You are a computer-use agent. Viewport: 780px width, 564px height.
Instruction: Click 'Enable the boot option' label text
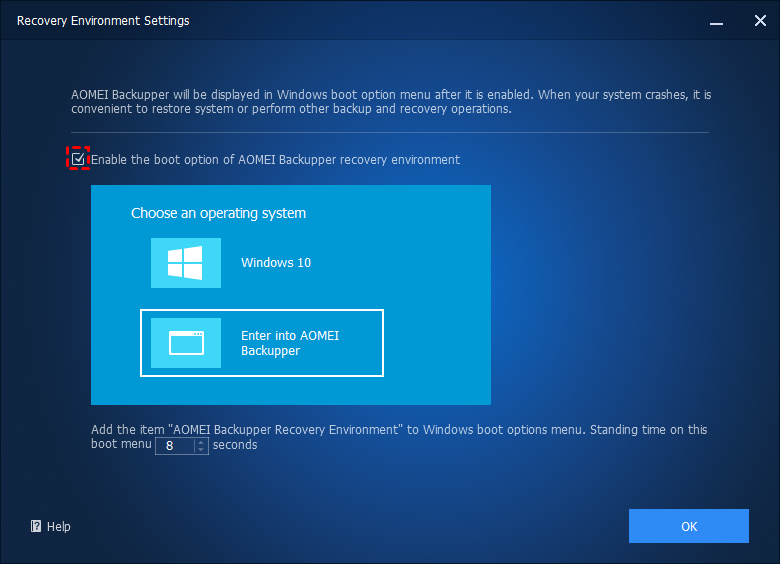pos(276,160)
